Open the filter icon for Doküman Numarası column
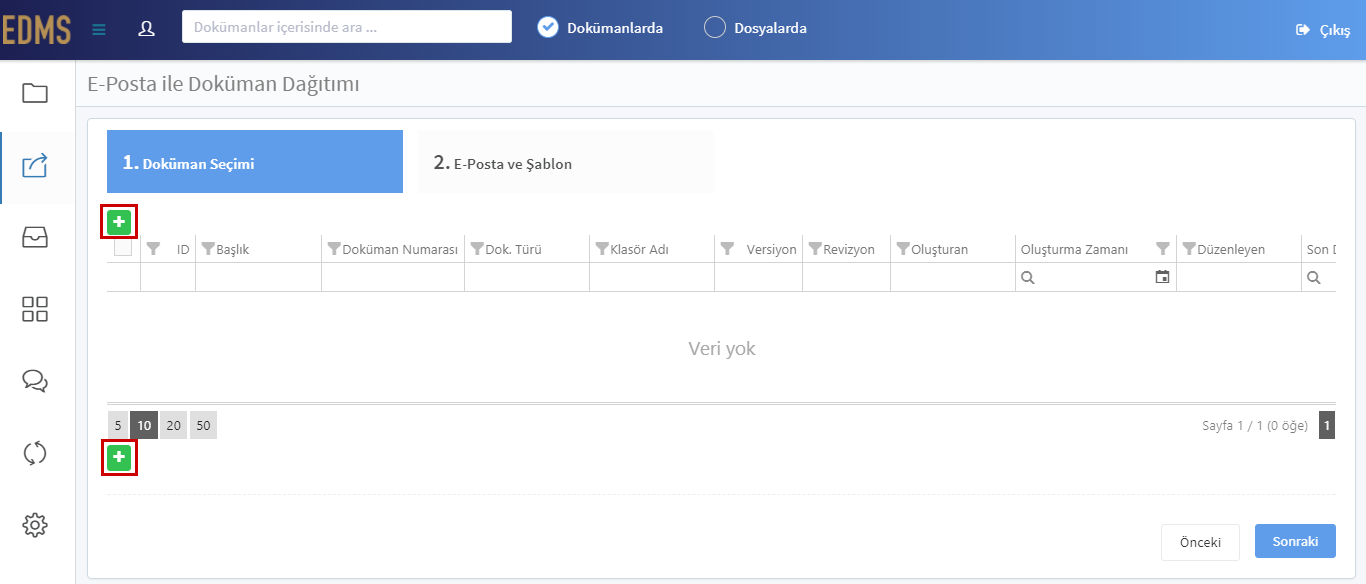 point(334,249)
